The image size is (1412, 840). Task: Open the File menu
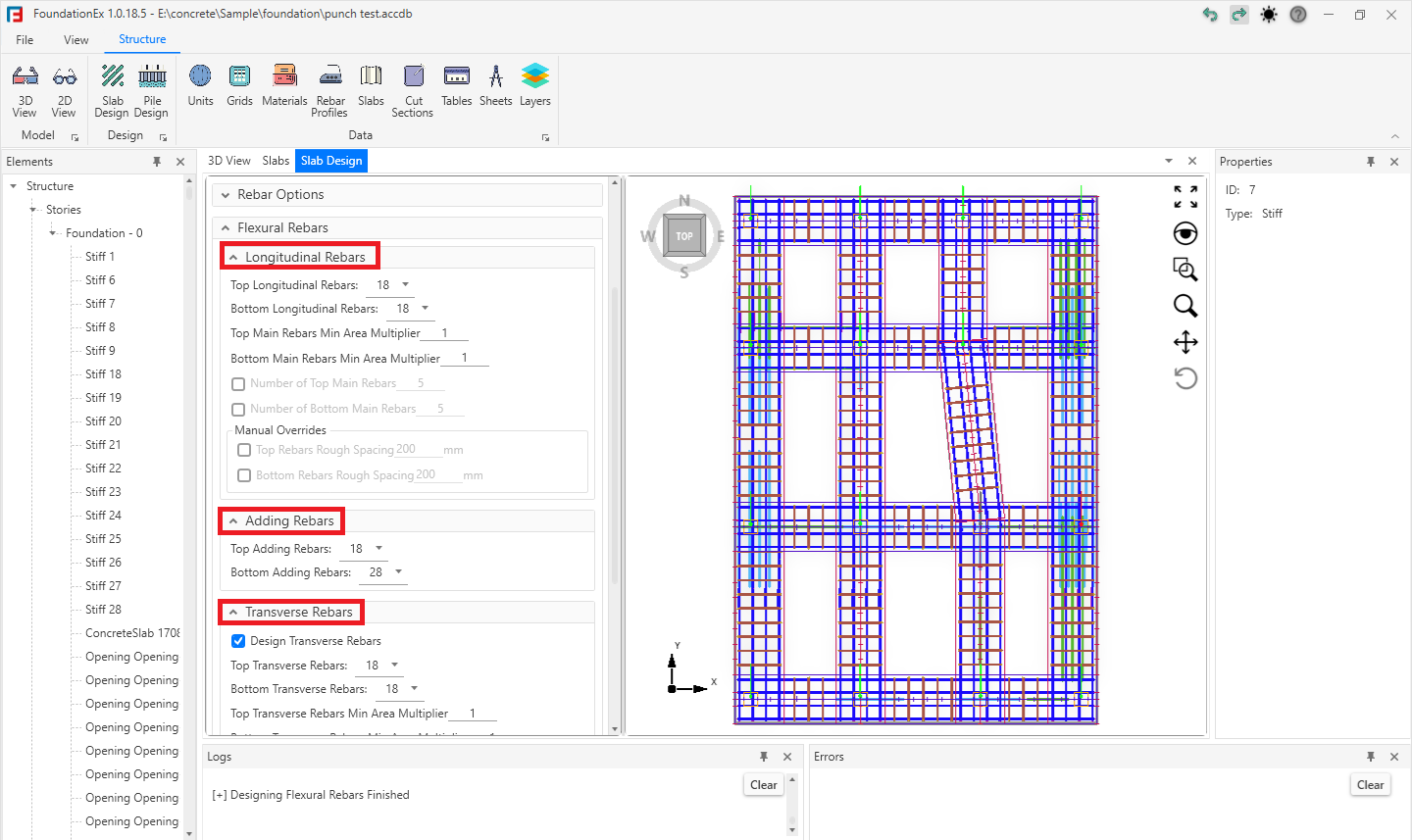tap(25, 40)
